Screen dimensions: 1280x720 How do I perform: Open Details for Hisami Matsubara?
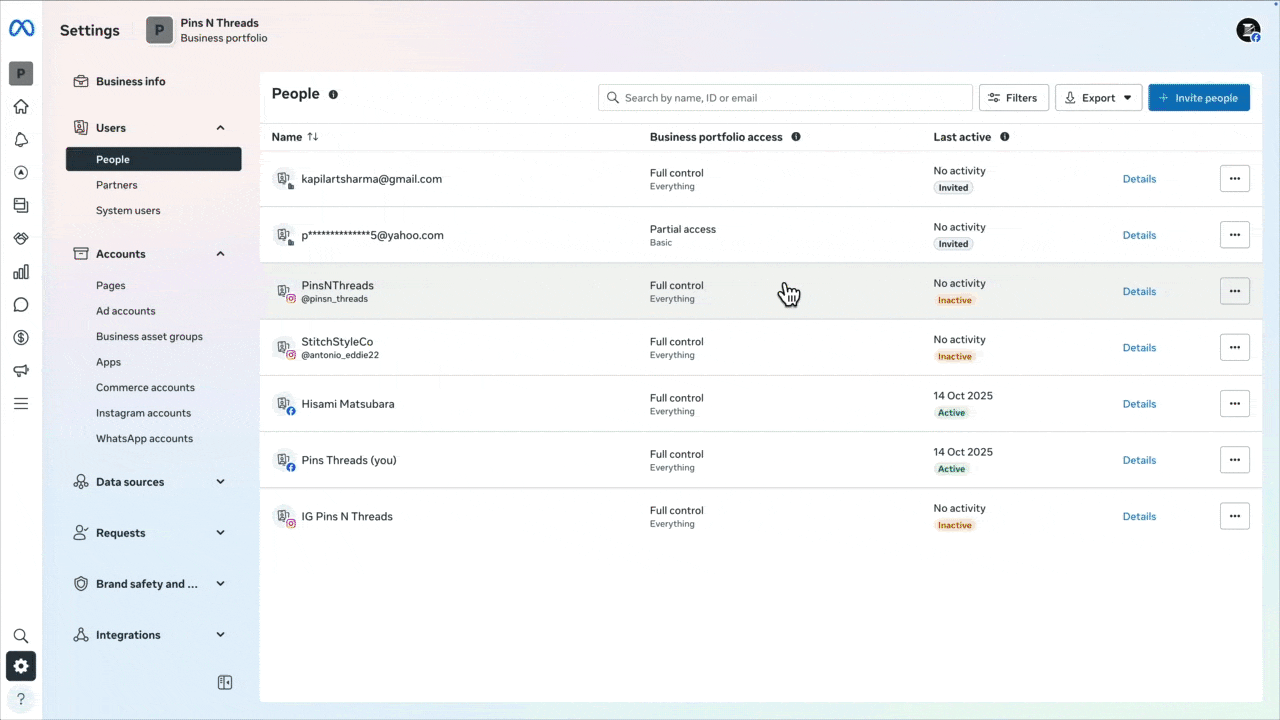click(x=1139, y=404)
